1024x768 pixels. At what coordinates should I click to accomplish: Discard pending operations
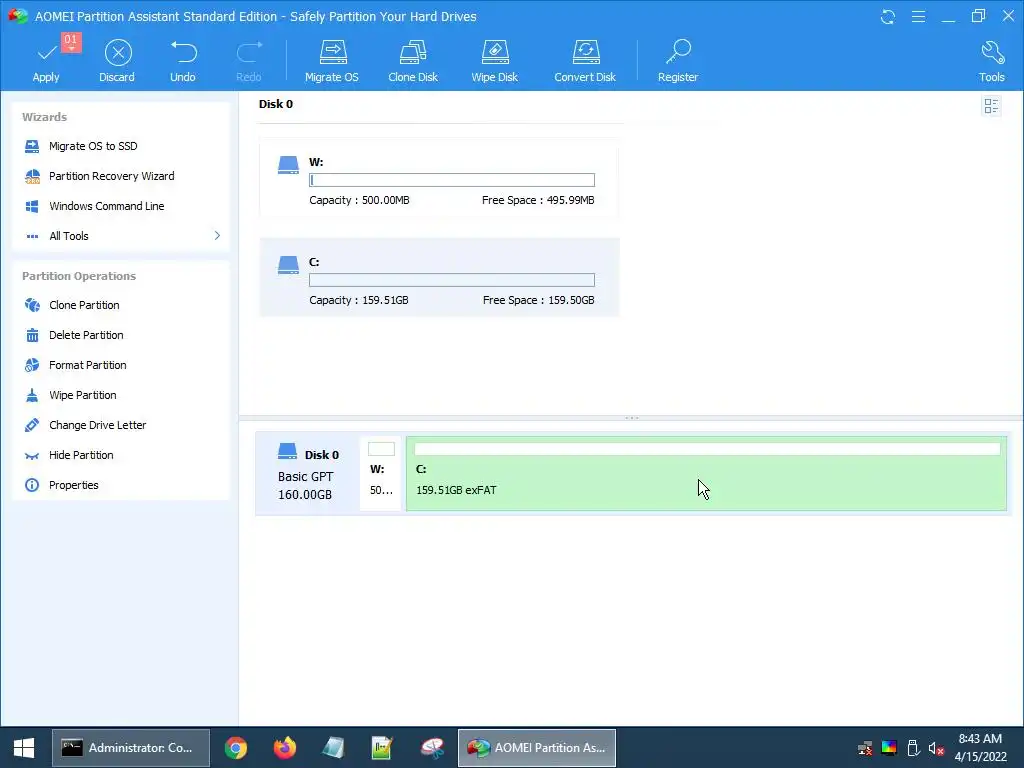tap(118, 61)
